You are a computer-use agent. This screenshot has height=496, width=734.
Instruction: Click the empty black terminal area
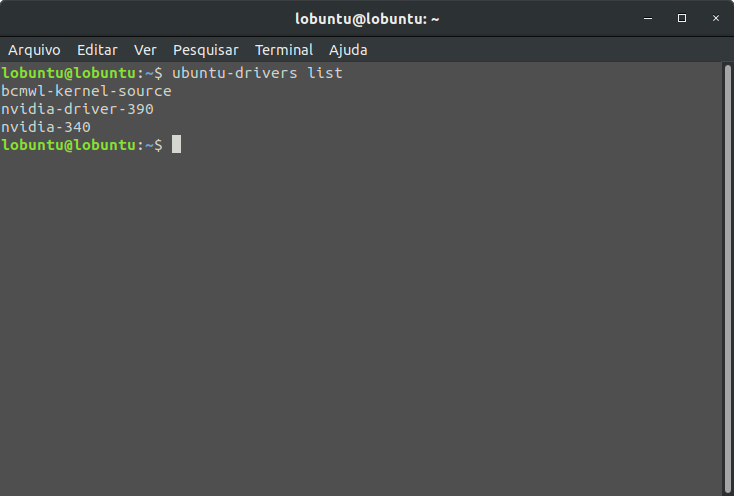[x=360, y=320]
